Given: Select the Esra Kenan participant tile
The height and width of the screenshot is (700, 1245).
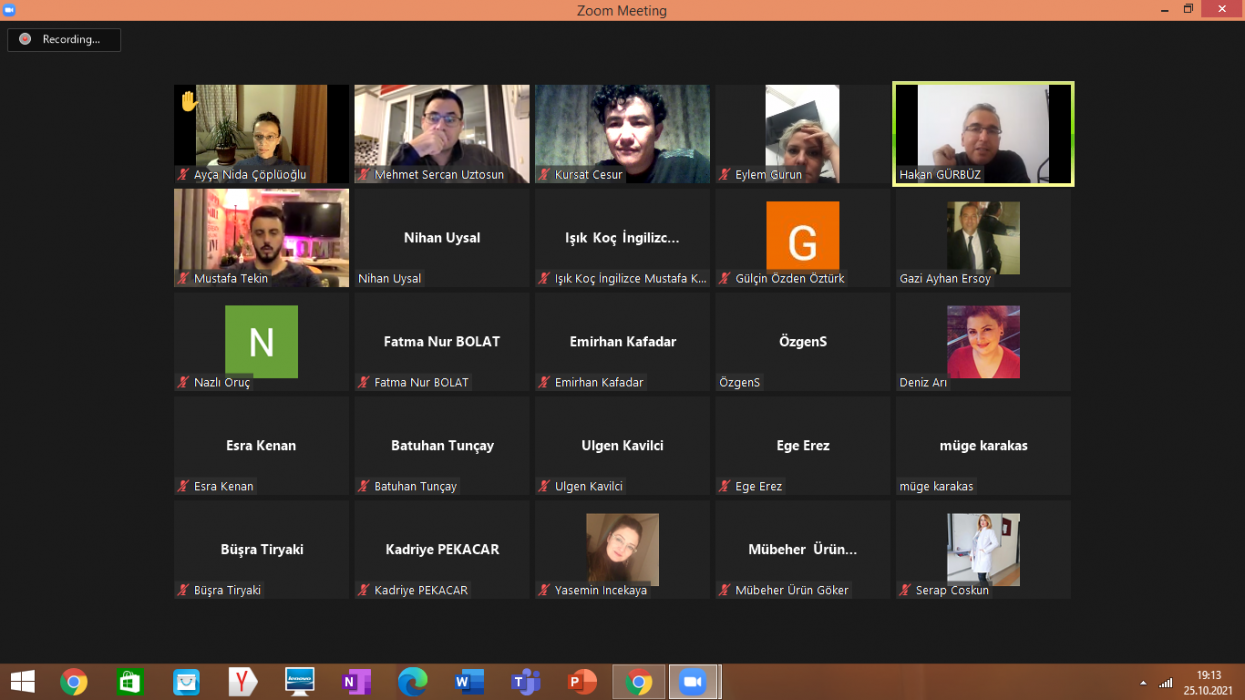Looking at the screenshot, I should 261,446.
